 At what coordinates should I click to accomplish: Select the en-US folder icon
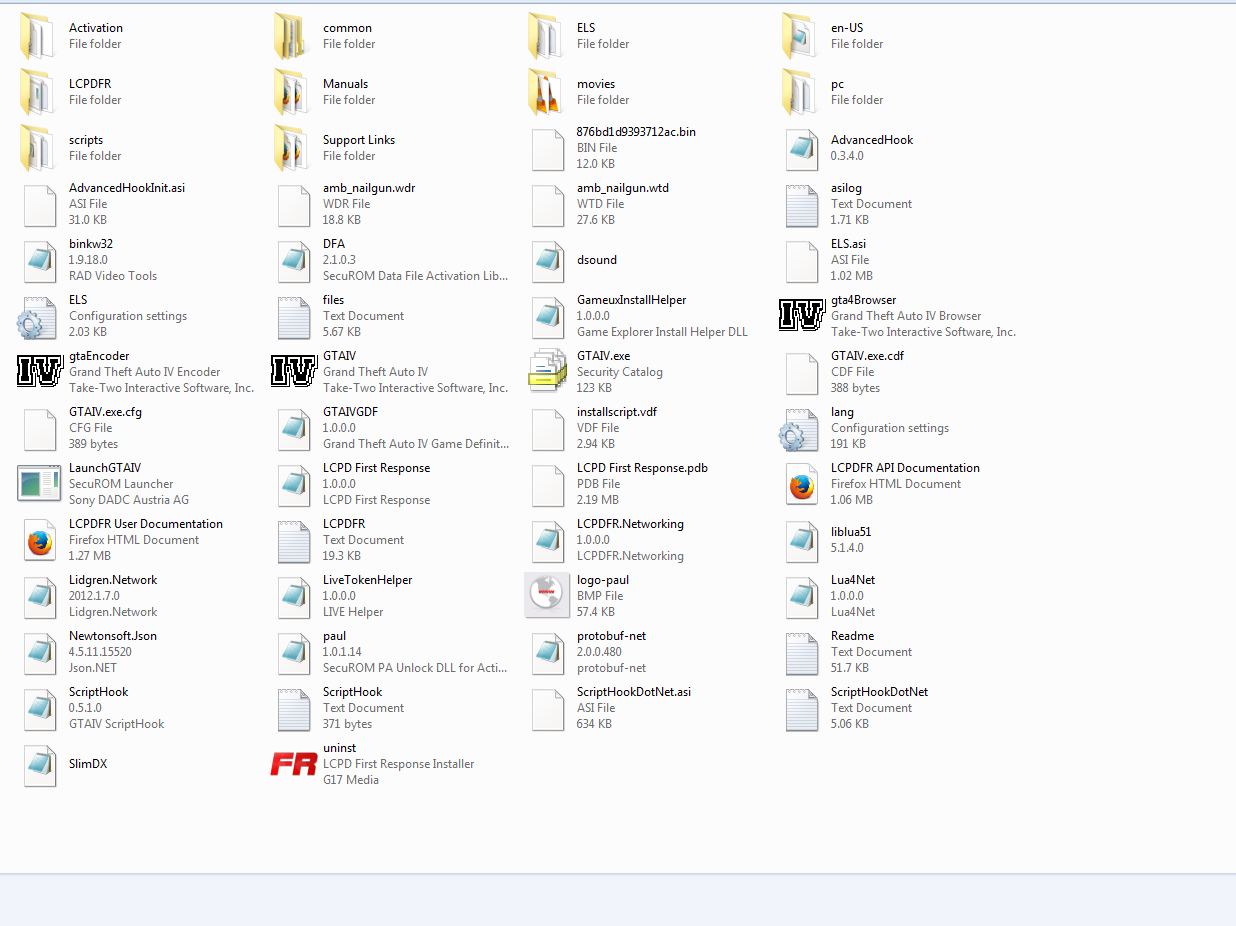click(800, 36)
